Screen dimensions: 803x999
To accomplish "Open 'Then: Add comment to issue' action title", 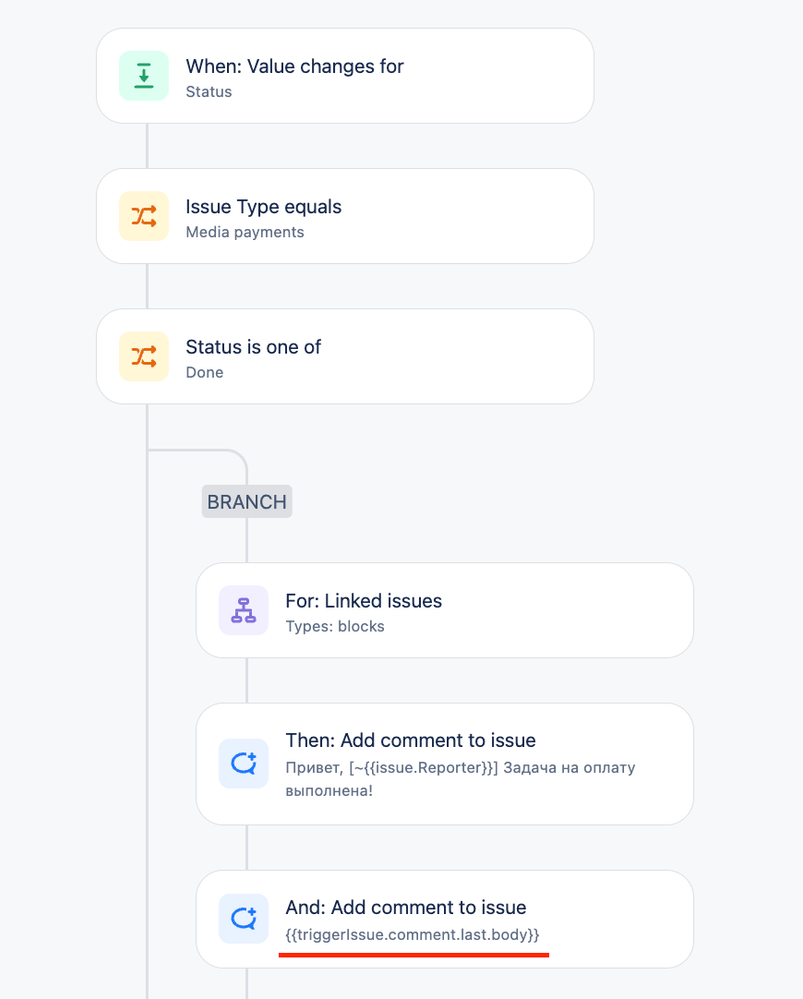I will (x=410, y=740).
